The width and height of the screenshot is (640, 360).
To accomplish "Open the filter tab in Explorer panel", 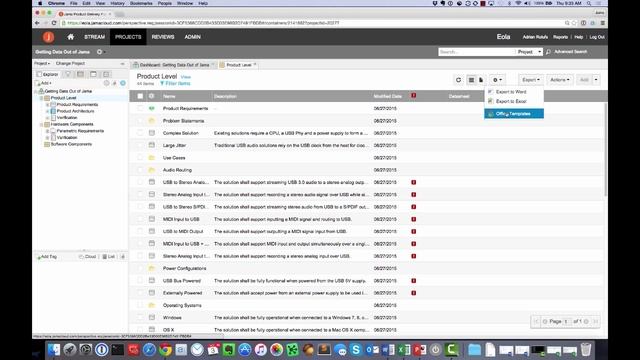I will (x=68, y=74).
